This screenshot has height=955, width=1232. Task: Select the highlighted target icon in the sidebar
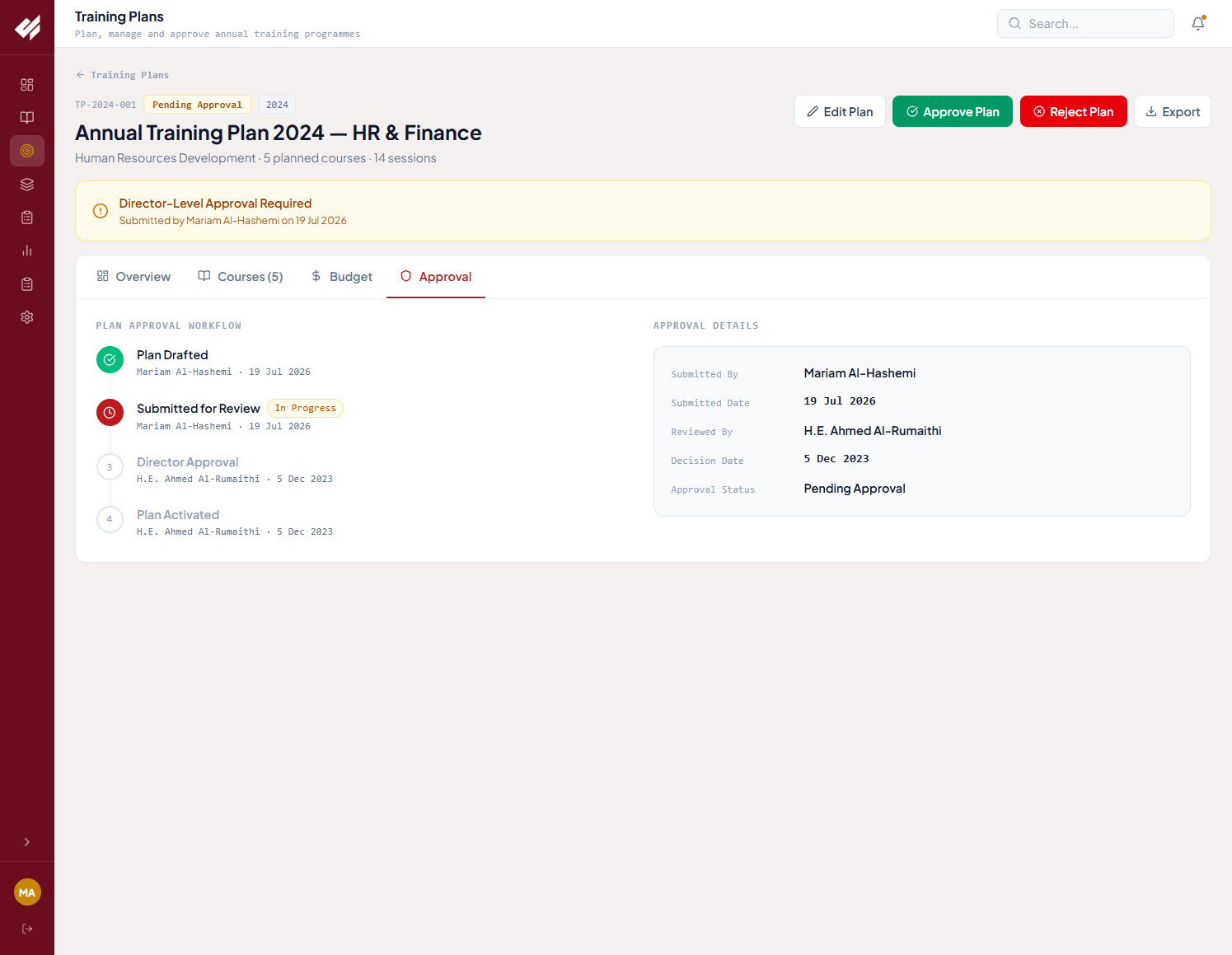(27, 151)
